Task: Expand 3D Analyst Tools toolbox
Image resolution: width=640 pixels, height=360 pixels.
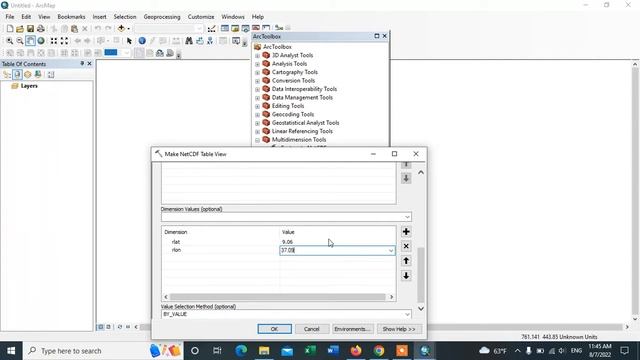Action: click(257, 56)
